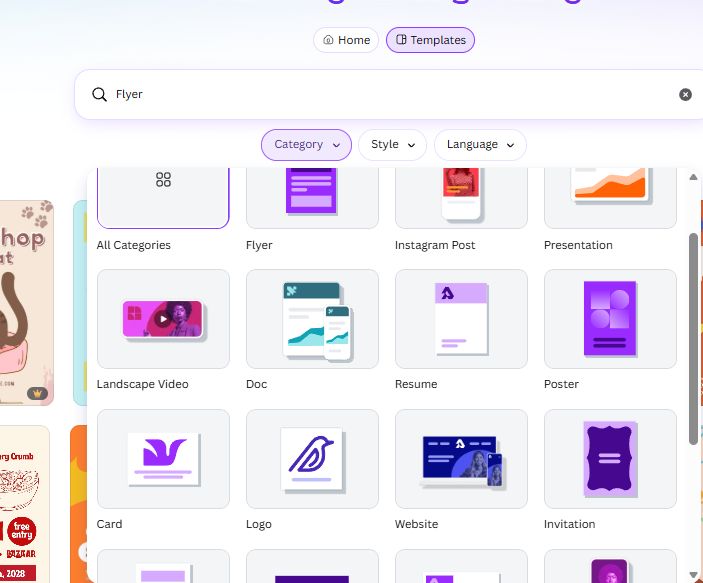Collapse the Category dropdown
Image resolution: width=703 pixels, height=583 pixels.
point(306,144)
